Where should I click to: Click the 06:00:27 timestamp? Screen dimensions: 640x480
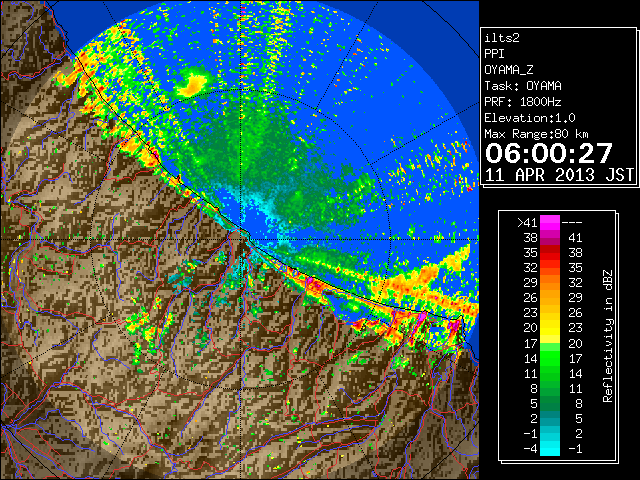(549, 153)
